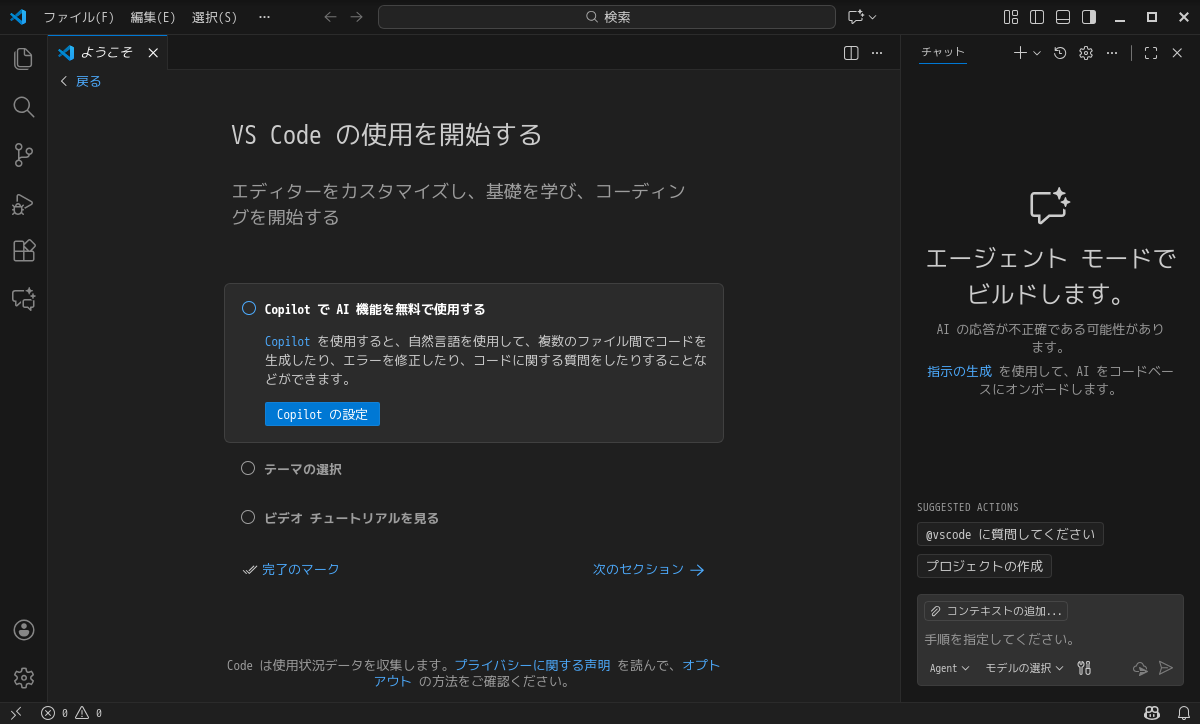This screenshot has height=724, width=1200.
Task: Open the Run and Debug view
Action: coord(23,203)
